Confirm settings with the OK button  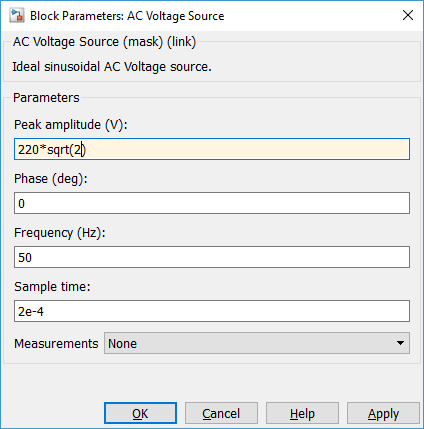140,413
